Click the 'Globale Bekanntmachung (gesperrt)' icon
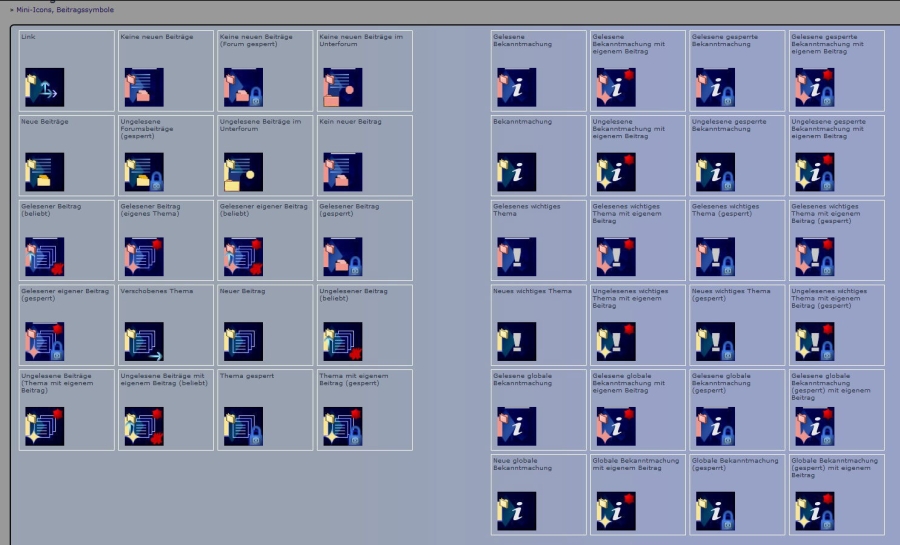This screenshot has height=545, width=900. [x=715, y=511]
